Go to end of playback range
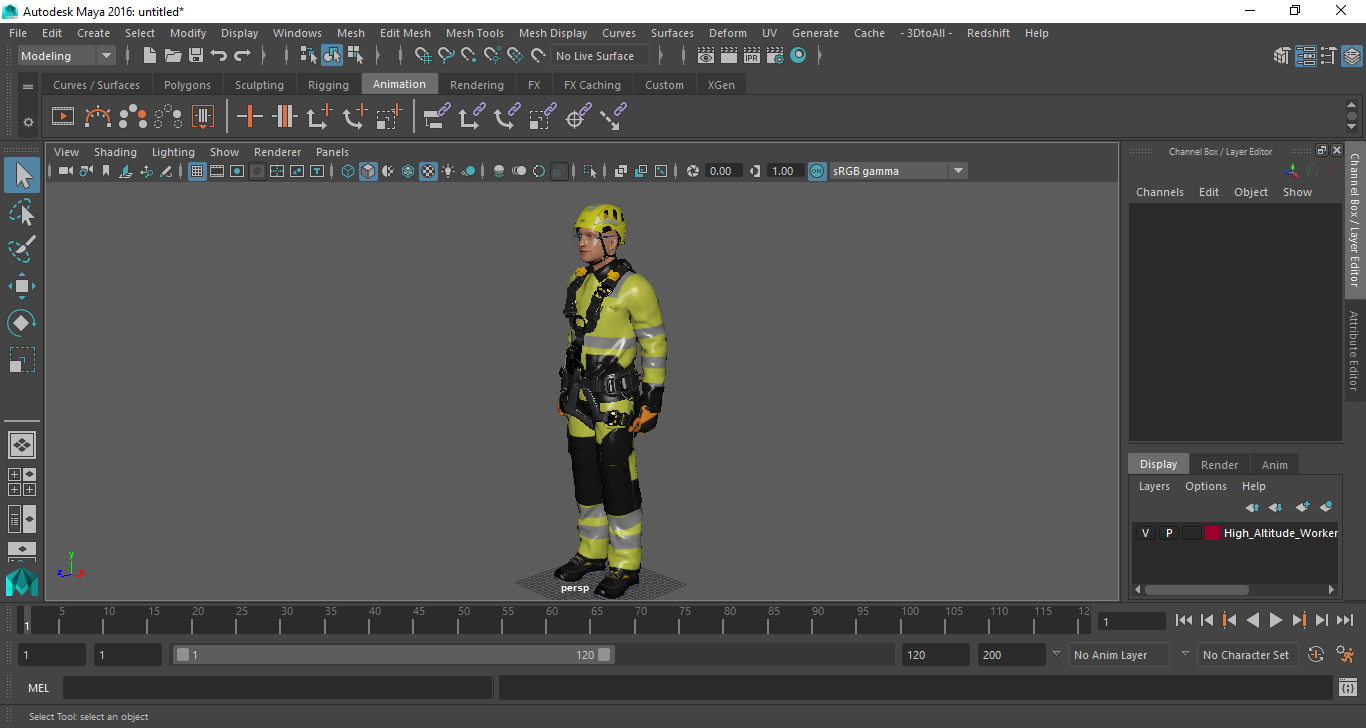Viewport: 1366px width, 728px height. coord(1345,620)
